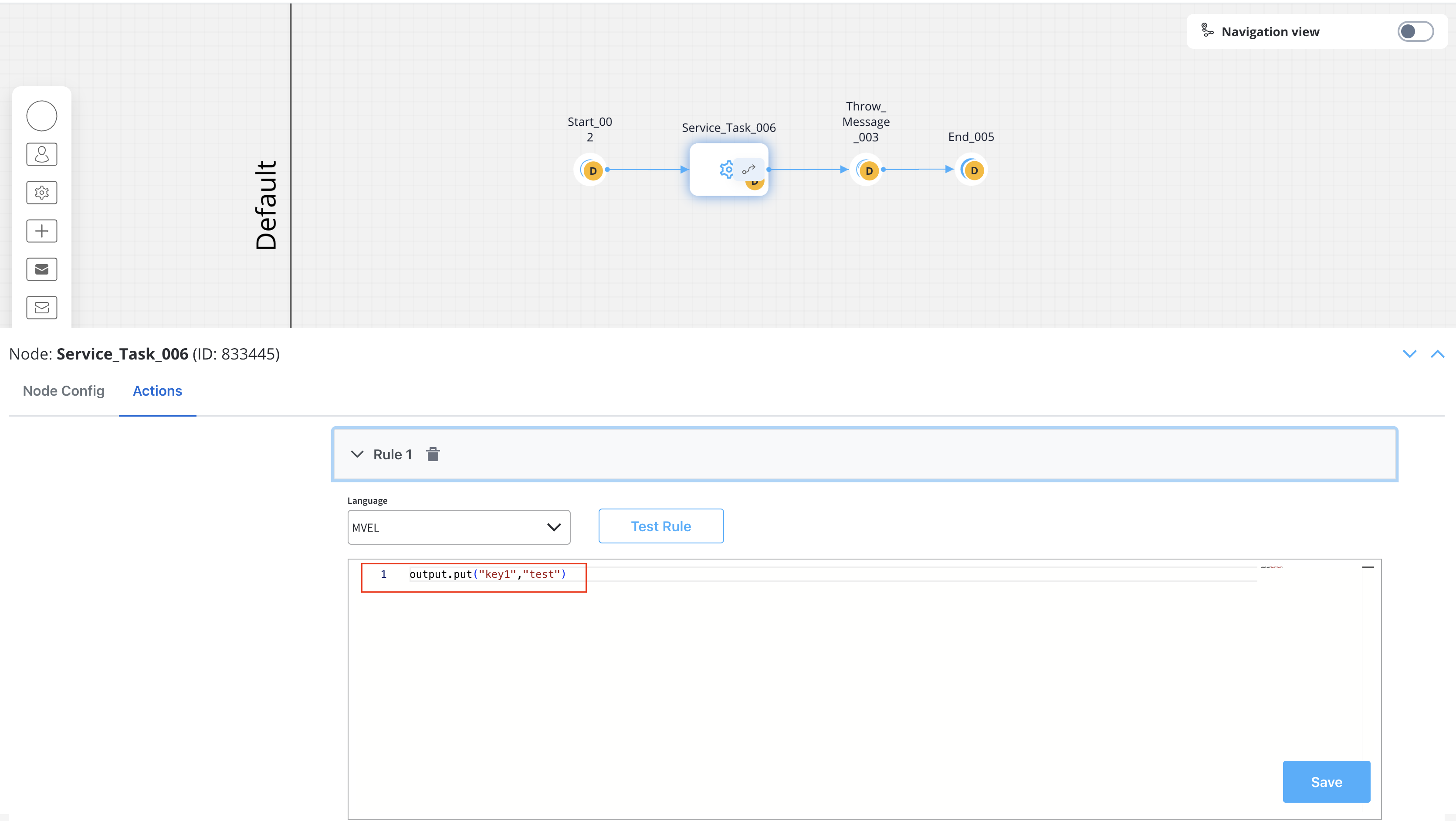This screenshot has height=821, width=1456.
Task: Click the End_005 node
Action: (x=972, y=170)
